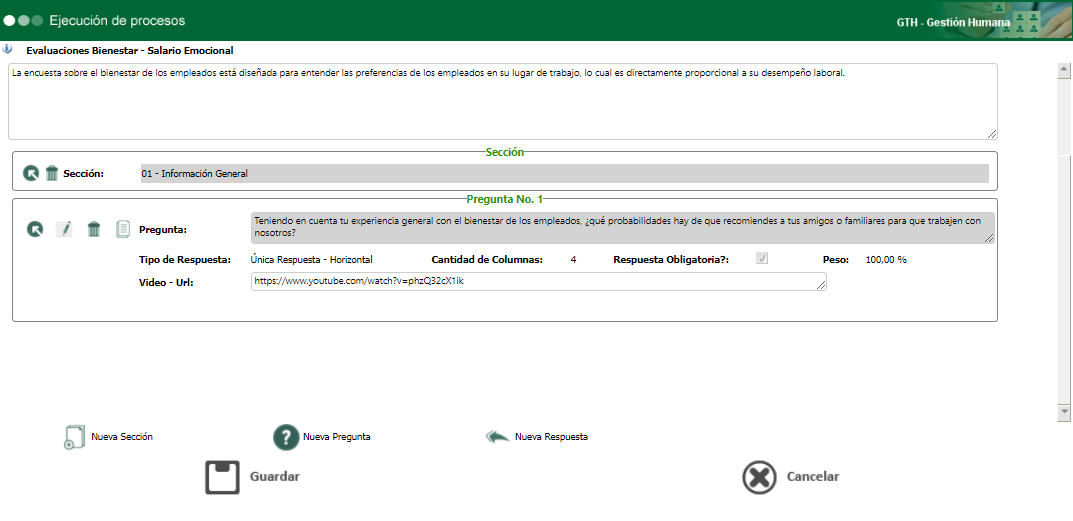
Task: Open the question document icon
Action: [x=122, y=229]
